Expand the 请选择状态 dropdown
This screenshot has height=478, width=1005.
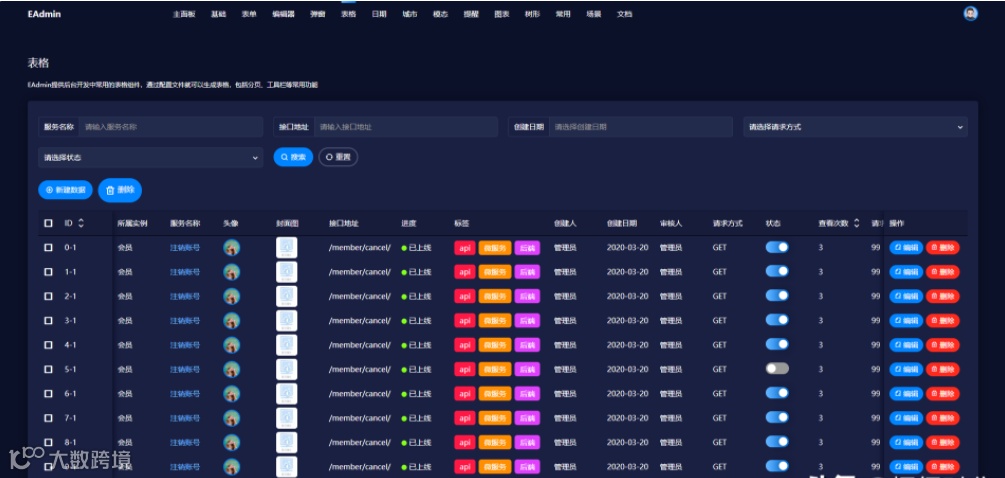click(x=151, y=158)
